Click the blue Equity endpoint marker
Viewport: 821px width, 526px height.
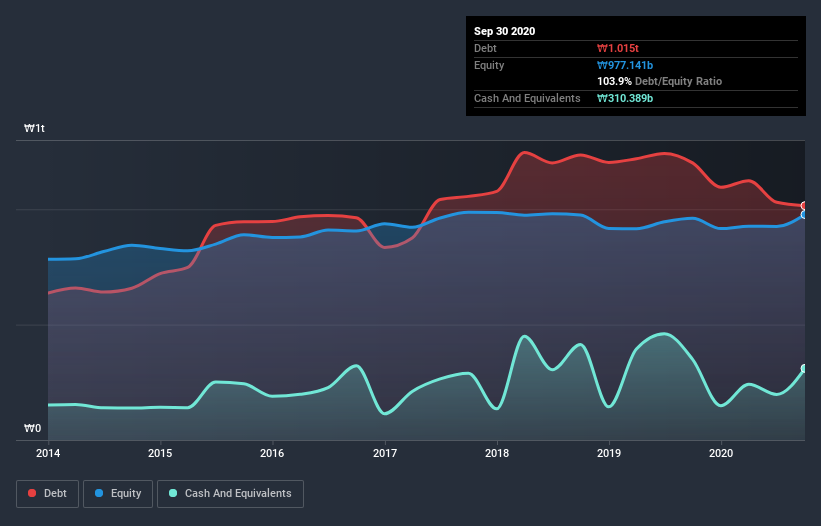point(804,215)
